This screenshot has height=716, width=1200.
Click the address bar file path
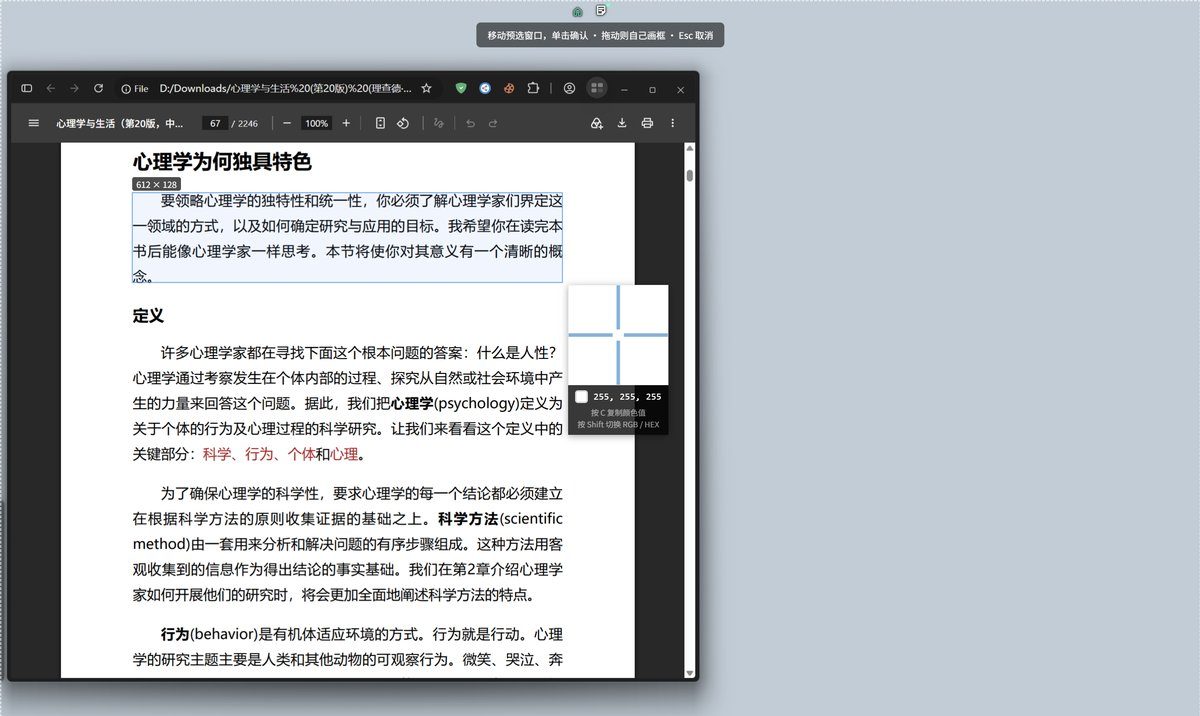coord(286,89)
